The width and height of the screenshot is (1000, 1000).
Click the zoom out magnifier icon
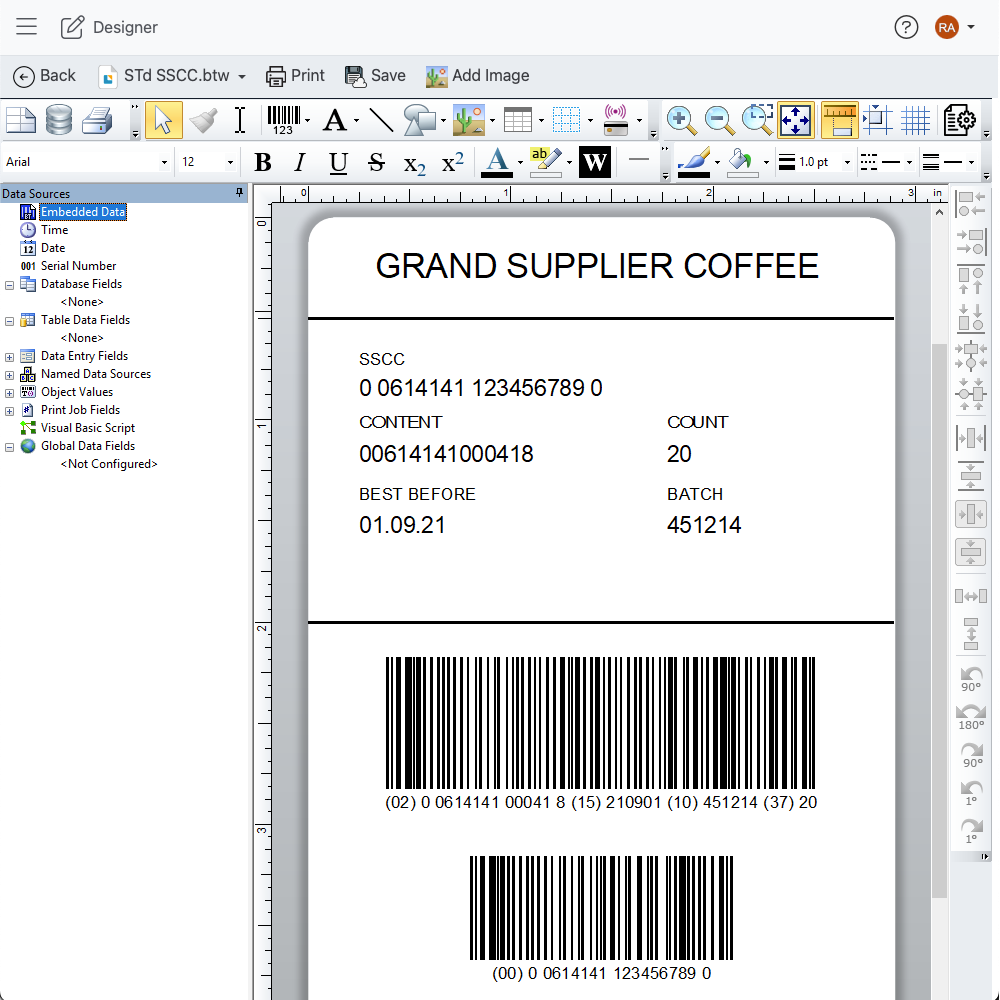pyautogui.click(x=719, y=121)
